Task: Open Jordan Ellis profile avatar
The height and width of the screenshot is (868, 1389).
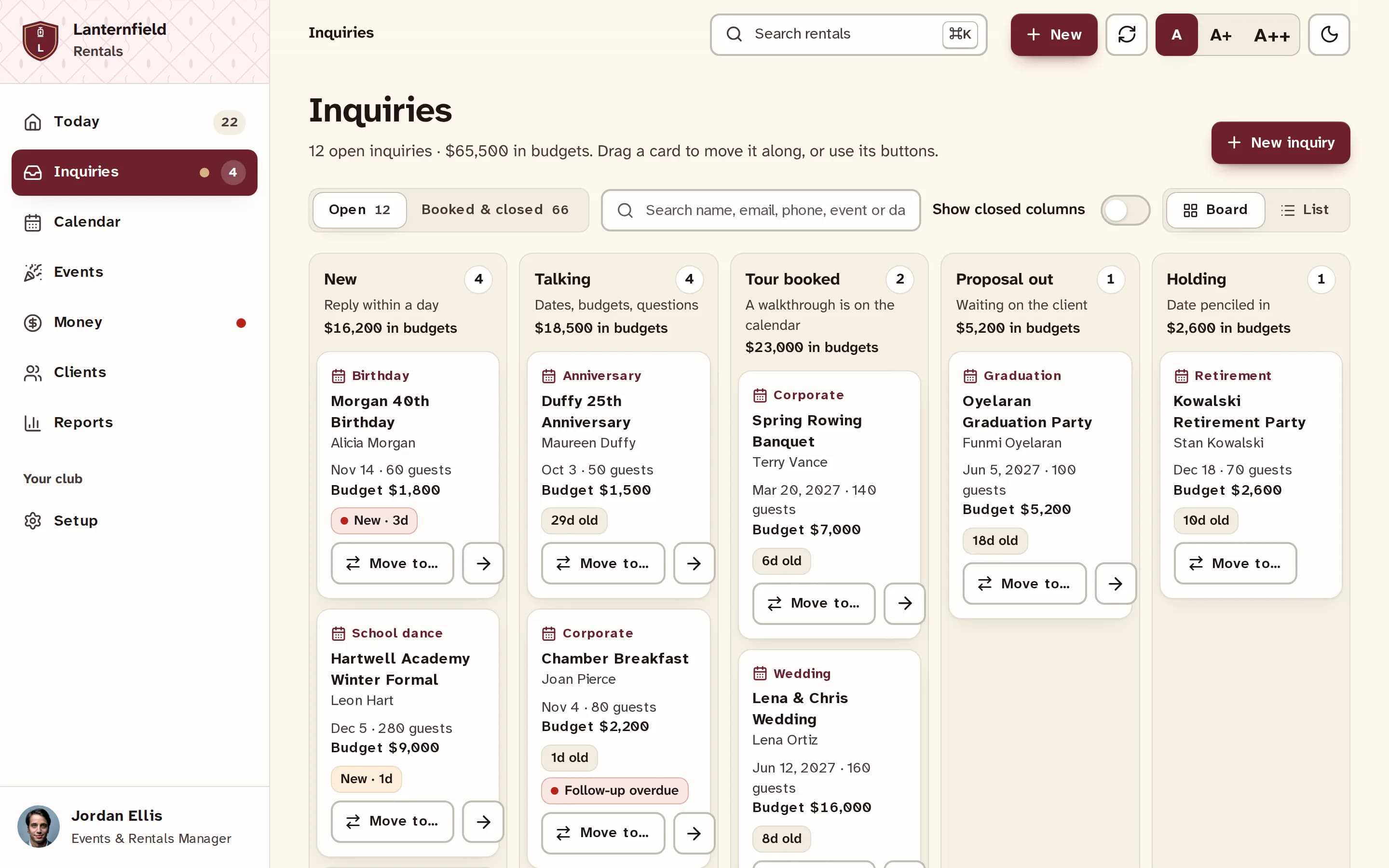Action: [x=39, y=826]
